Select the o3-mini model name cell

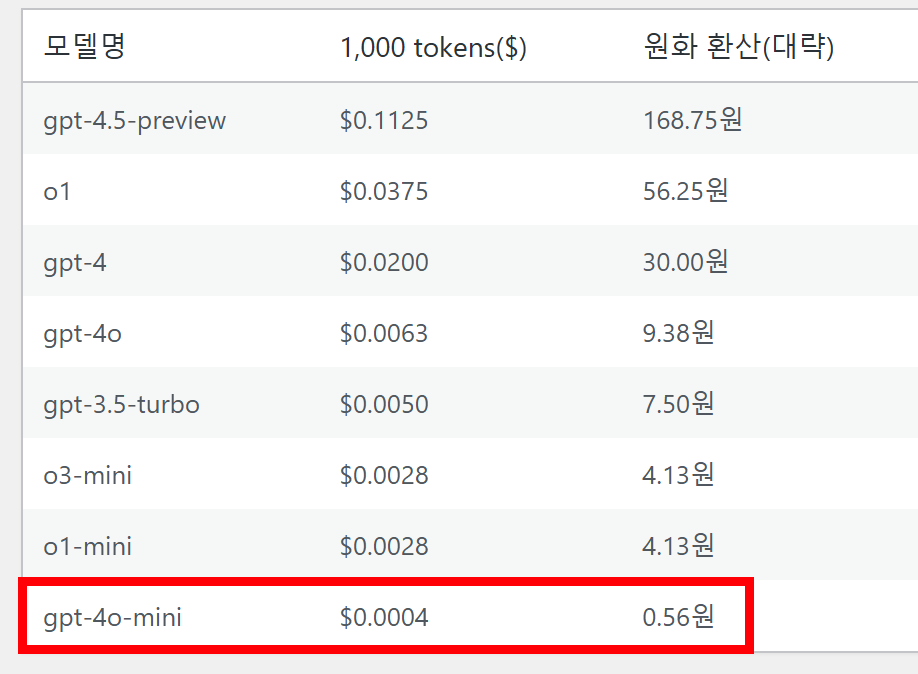point(88,475)
